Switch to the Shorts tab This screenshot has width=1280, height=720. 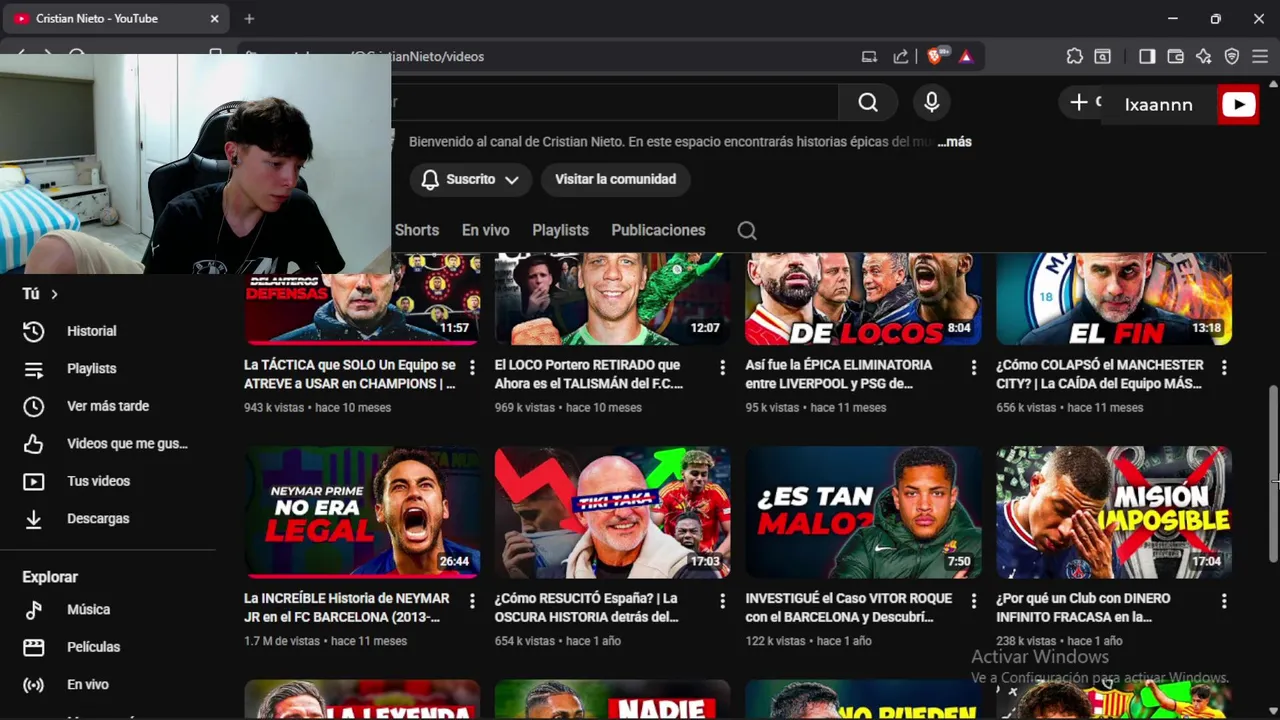pos(416,230)
